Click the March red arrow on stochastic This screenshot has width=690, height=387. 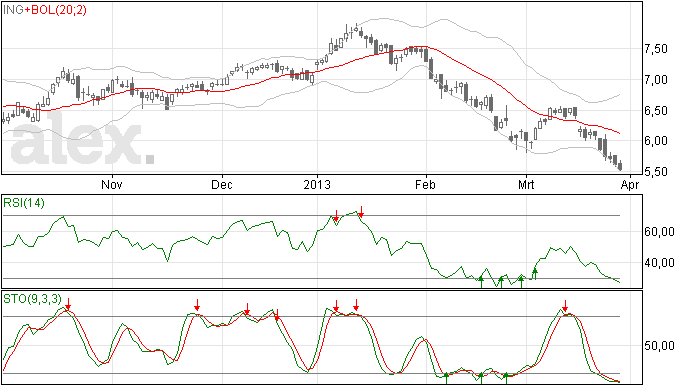[x=565, y=306]
